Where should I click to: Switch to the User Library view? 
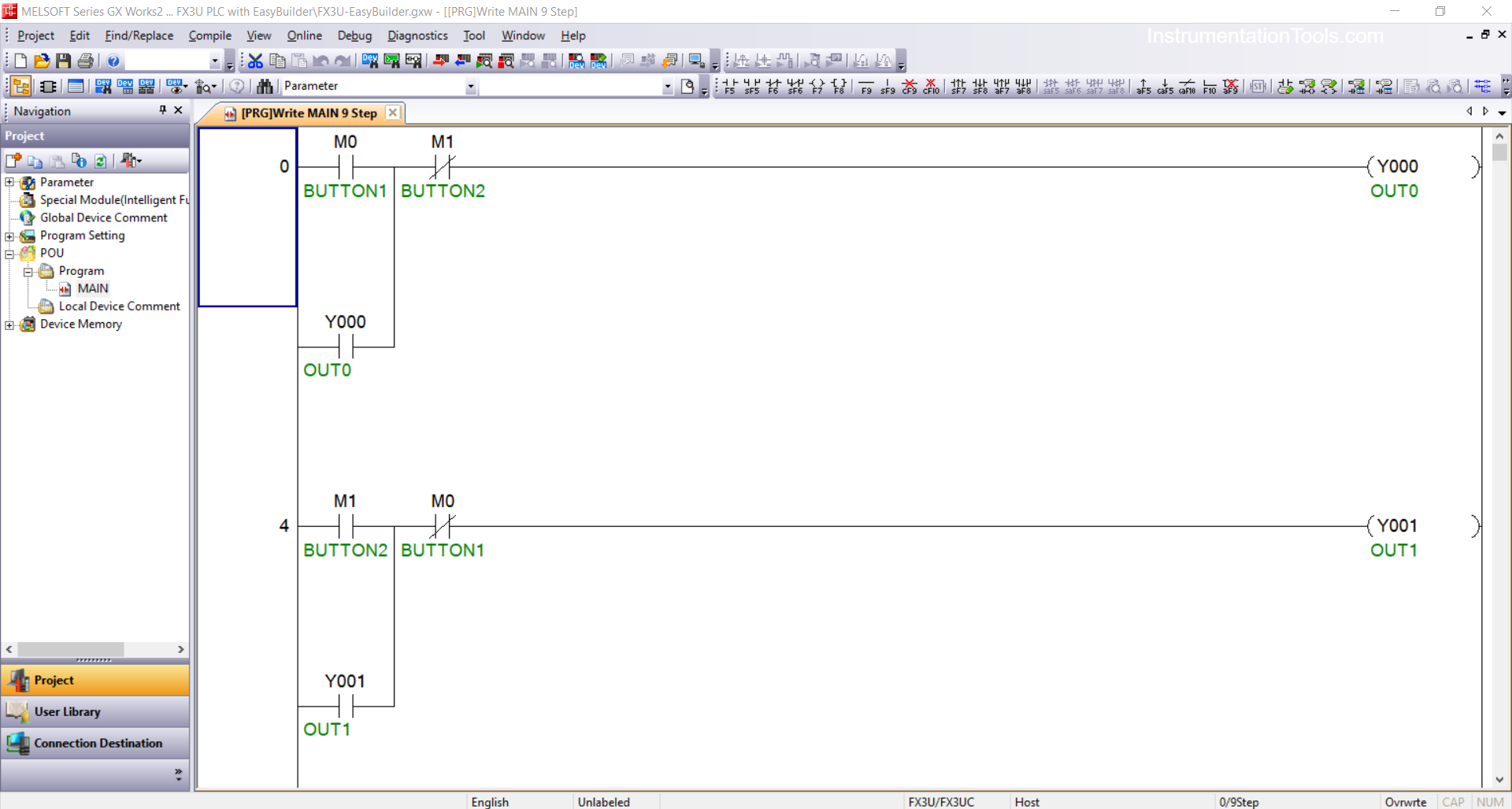[95, 711]
